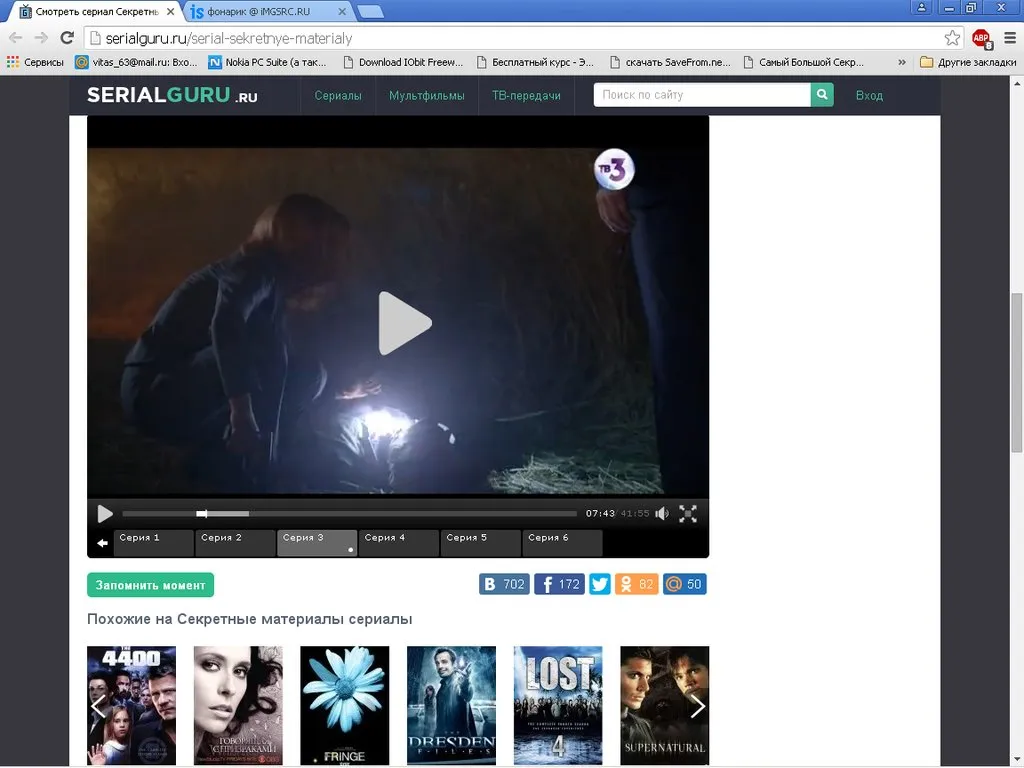Viewport: 1024px width, 768px height.
Task: Open the vitas_63@mail.ru bookmark
Action: point(136,62)
